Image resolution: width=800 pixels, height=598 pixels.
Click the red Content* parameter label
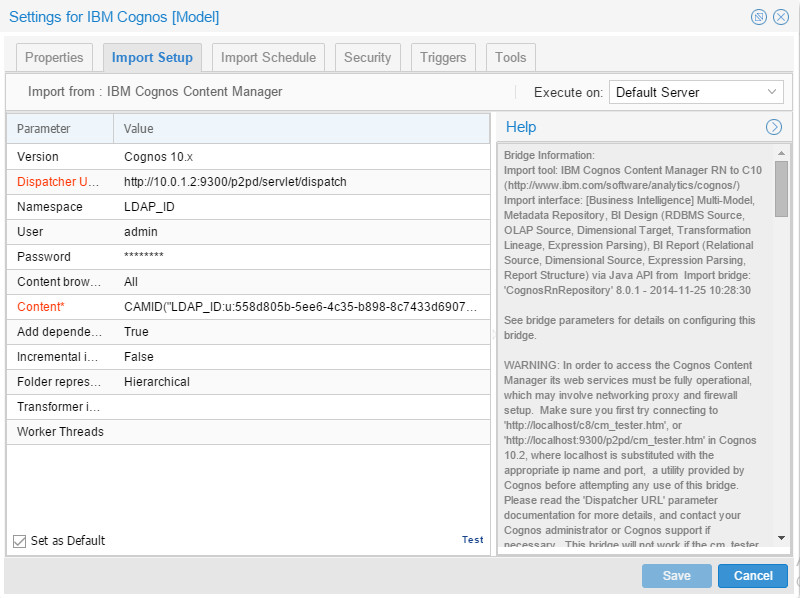pyautogui.click(x=41, y=307)
